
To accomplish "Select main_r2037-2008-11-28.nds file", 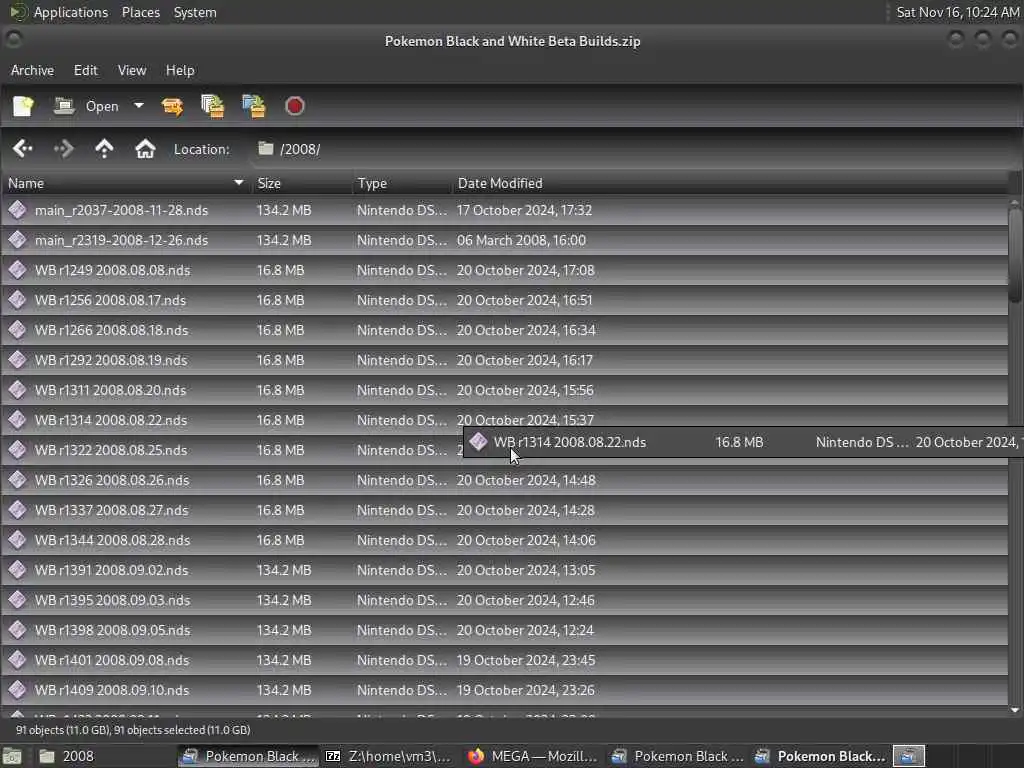I will tap(504, 210).
